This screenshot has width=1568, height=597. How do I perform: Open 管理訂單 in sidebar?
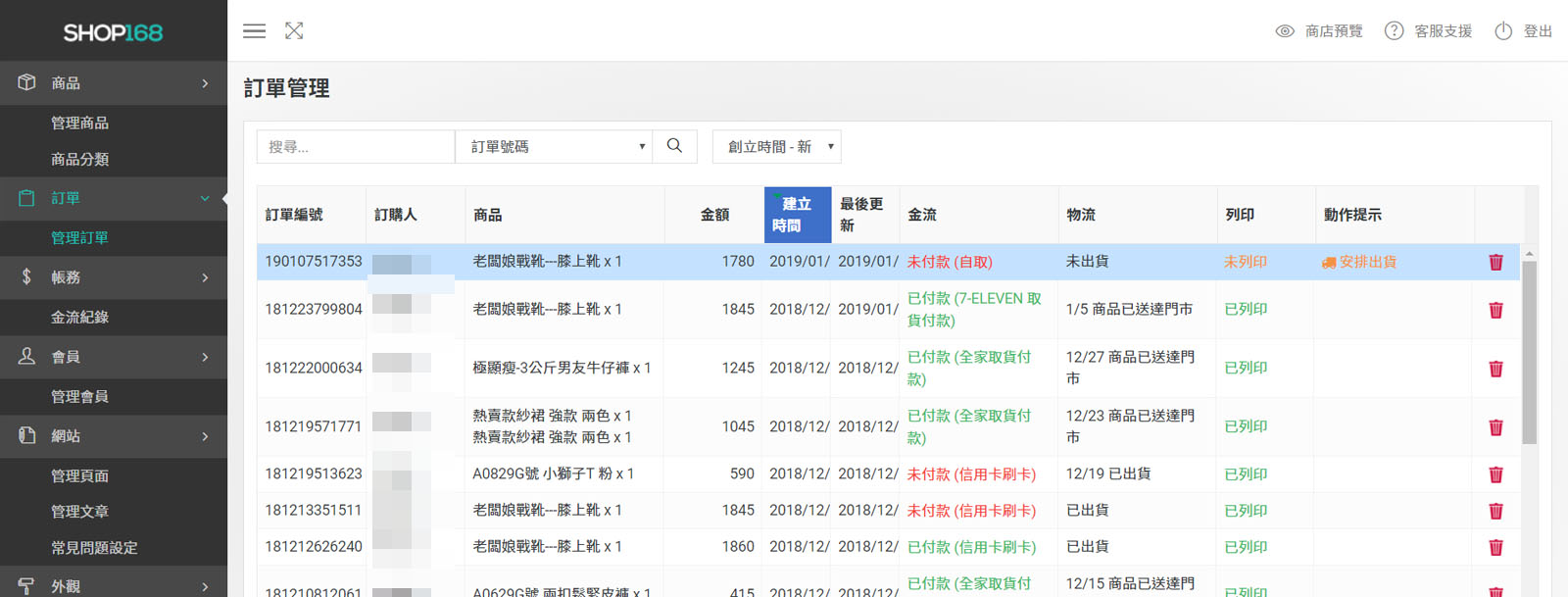79,237
